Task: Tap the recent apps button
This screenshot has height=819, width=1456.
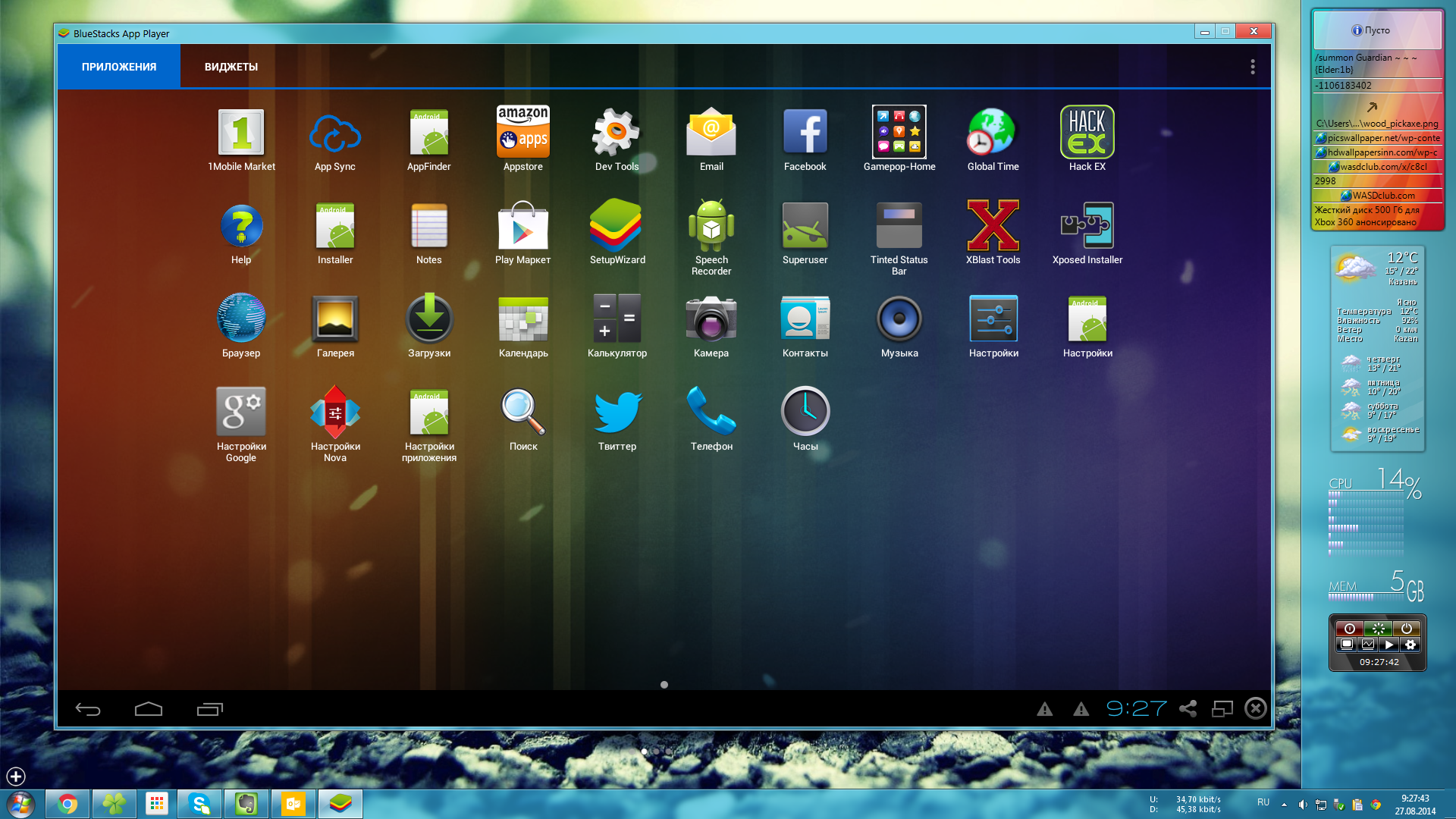Action: pyautogui.click(x=210, y=709)
